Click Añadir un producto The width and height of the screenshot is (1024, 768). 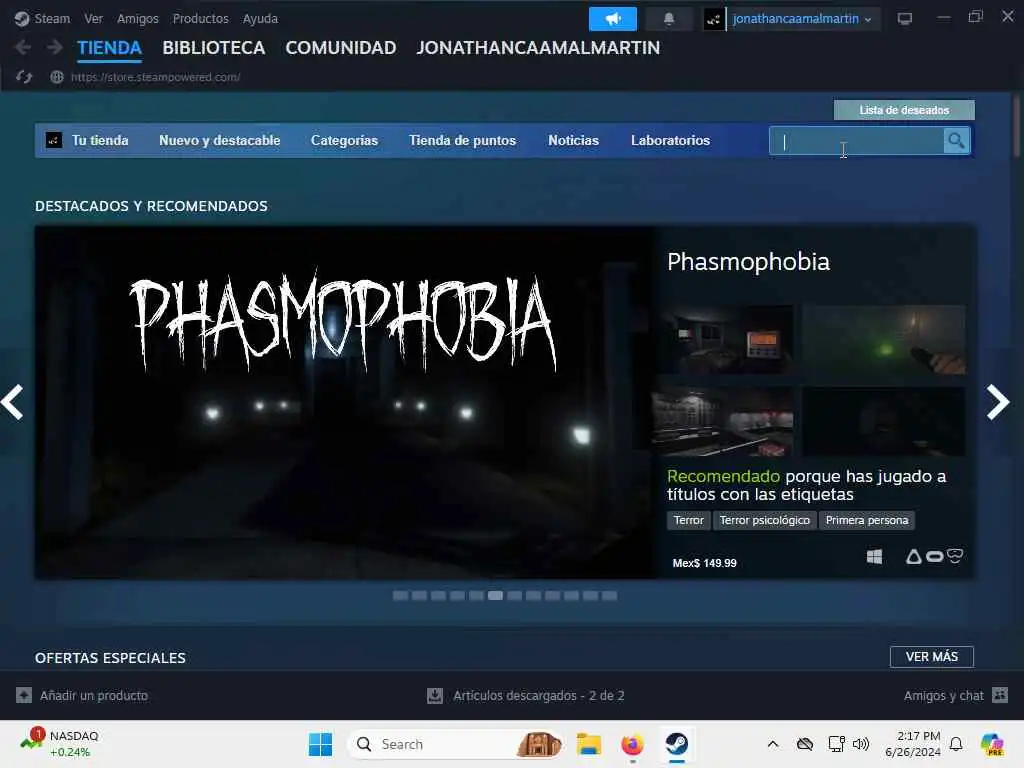(x=82, y=696)
